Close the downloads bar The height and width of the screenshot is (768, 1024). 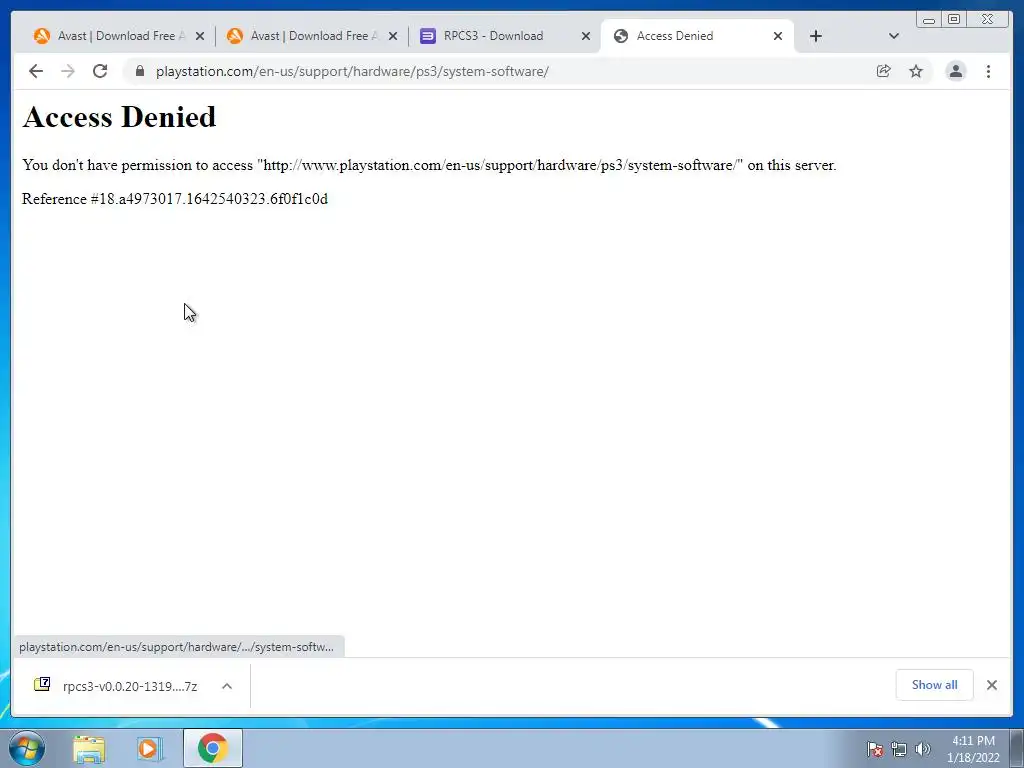pos(991,684)
